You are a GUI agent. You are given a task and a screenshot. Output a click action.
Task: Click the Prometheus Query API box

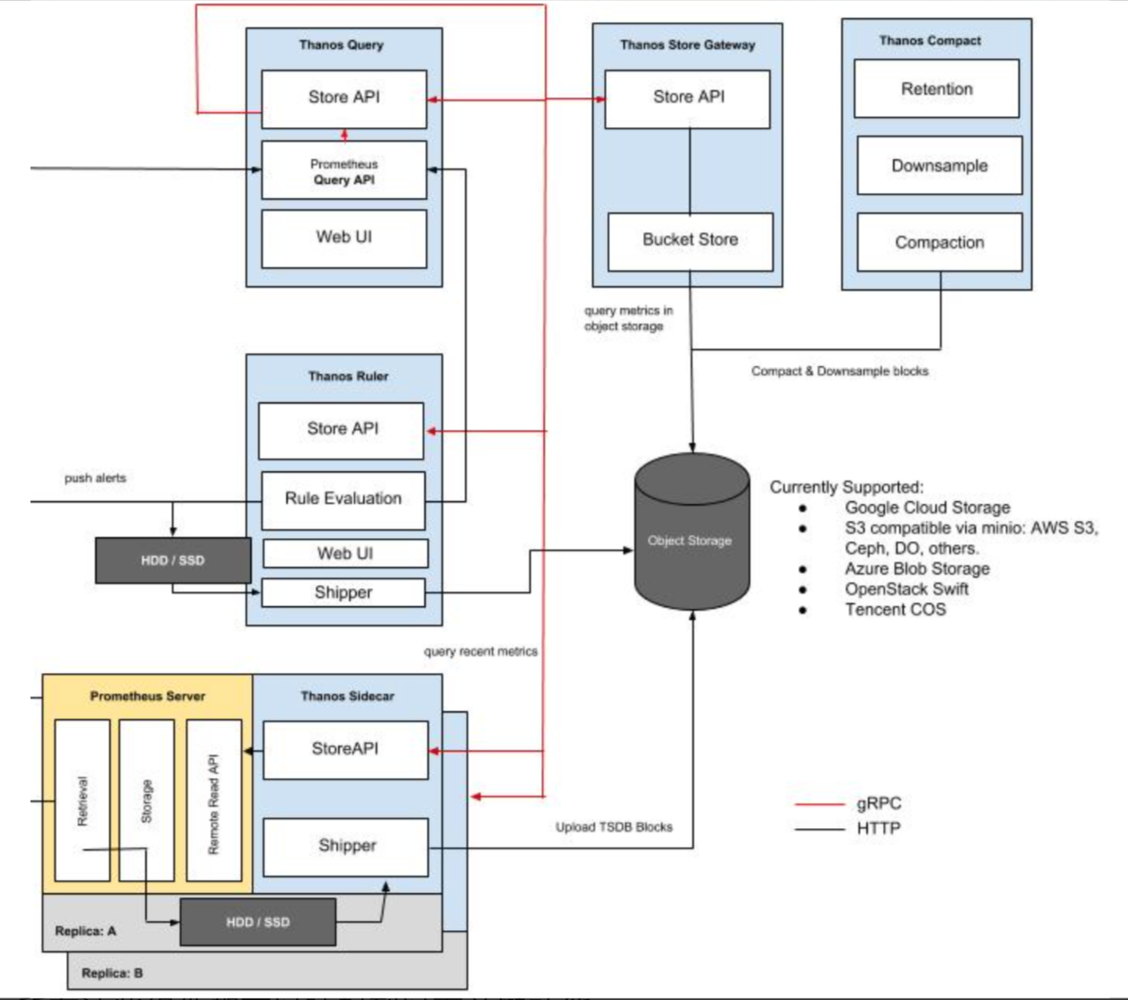click(x=343, y=170)
